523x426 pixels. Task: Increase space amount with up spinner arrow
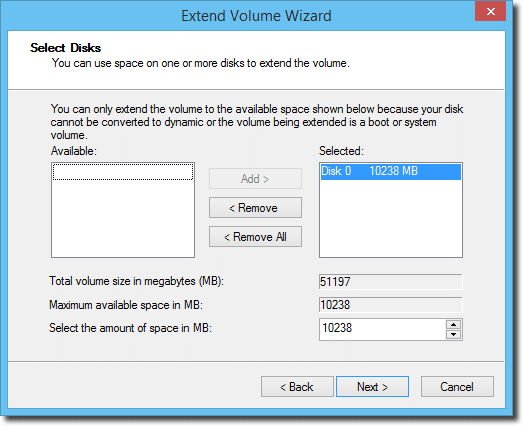[x=453, y=324]
